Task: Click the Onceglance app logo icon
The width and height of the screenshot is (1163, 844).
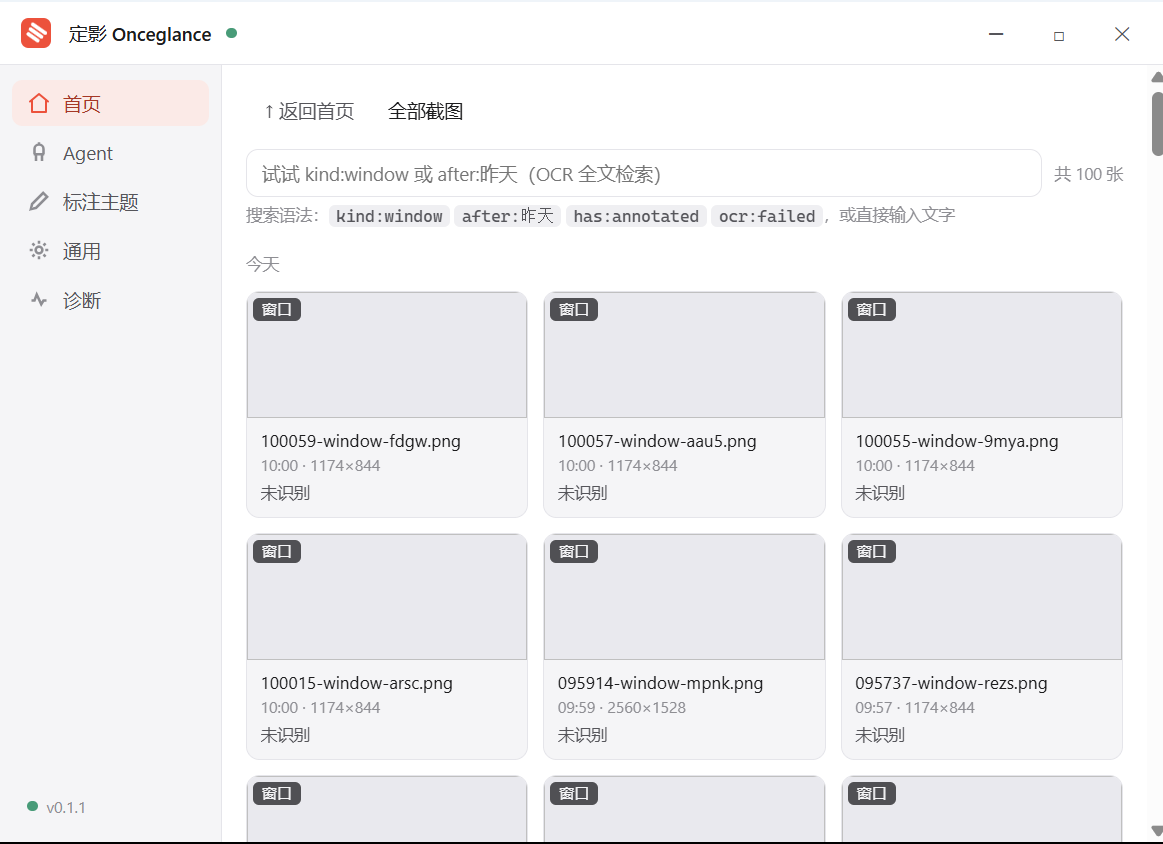Action: (36, 33)
